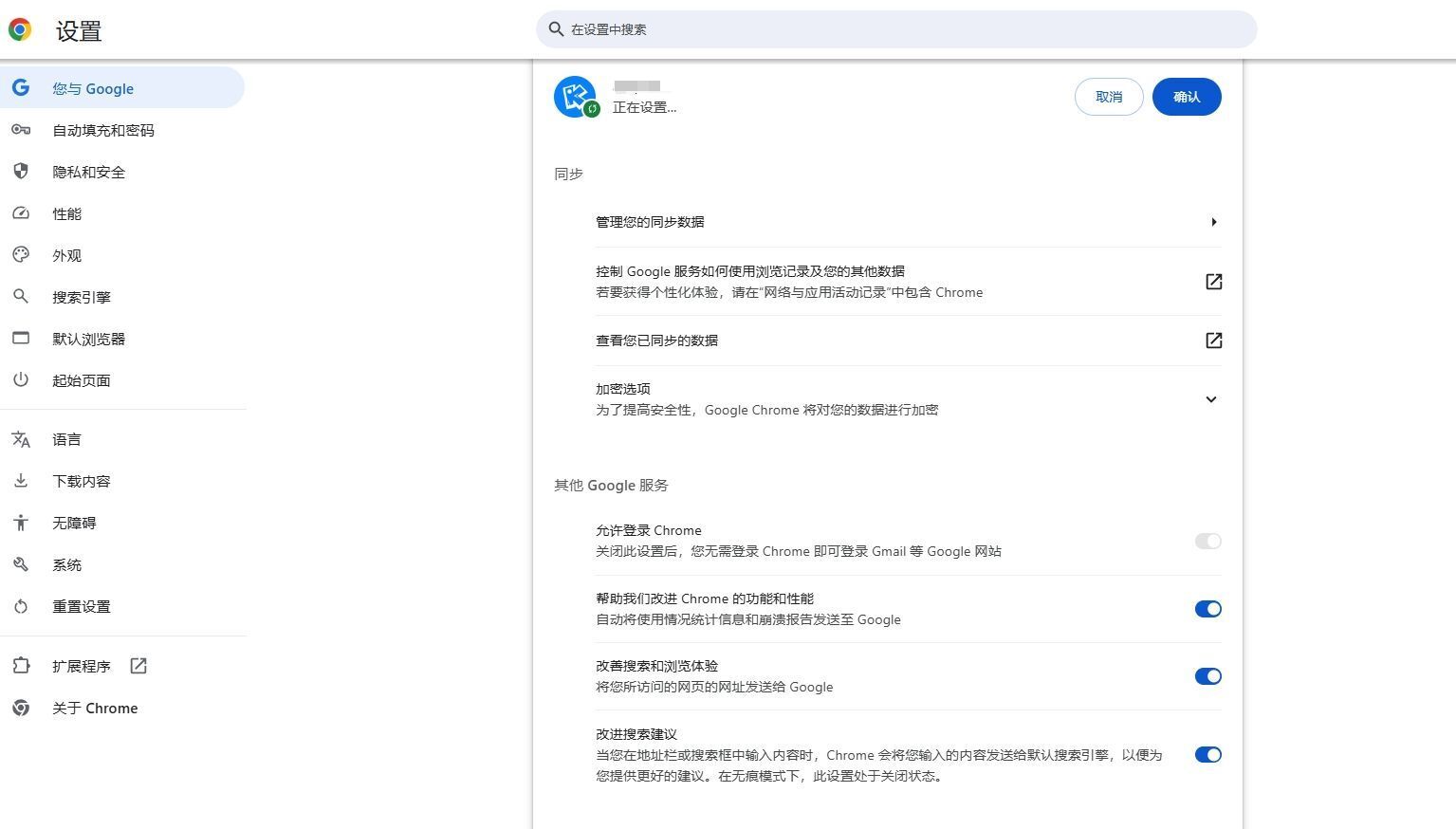The width and height of the screenshot is (1456, 829).
Task: Click the palette icon for 外观
Action: pyautogui.click(x=21, y=255)
